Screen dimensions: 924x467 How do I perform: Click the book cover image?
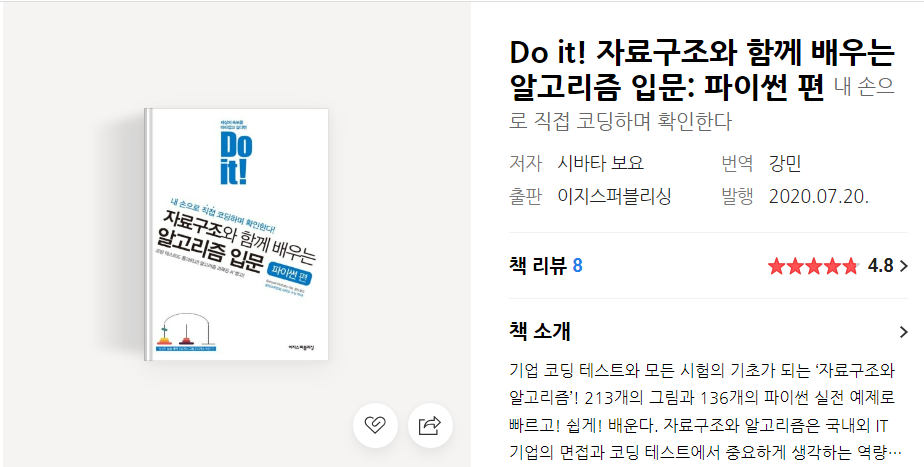[236, 234]
